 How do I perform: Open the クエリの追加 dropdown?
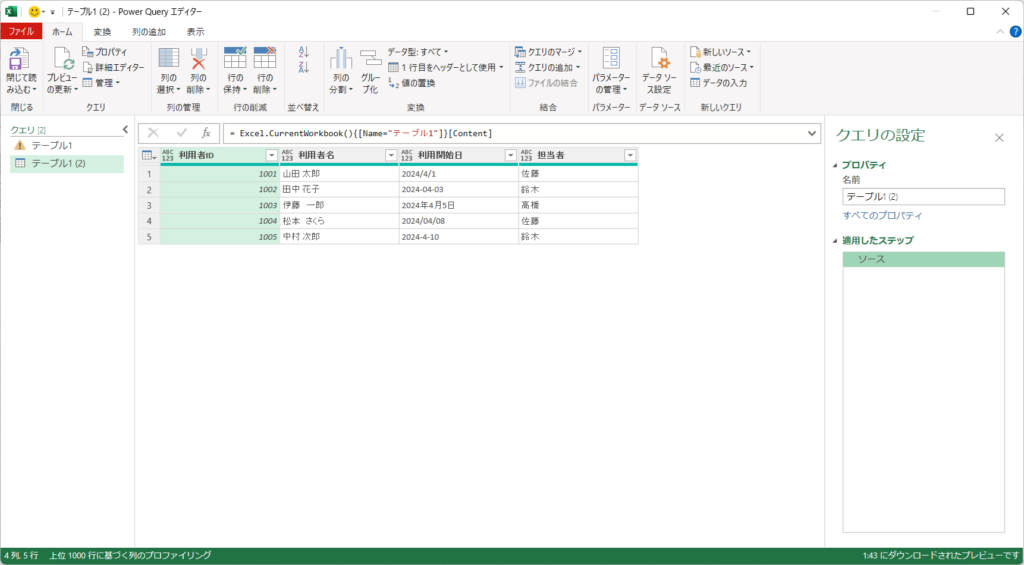pyautogui.click(x=547, y=67)
